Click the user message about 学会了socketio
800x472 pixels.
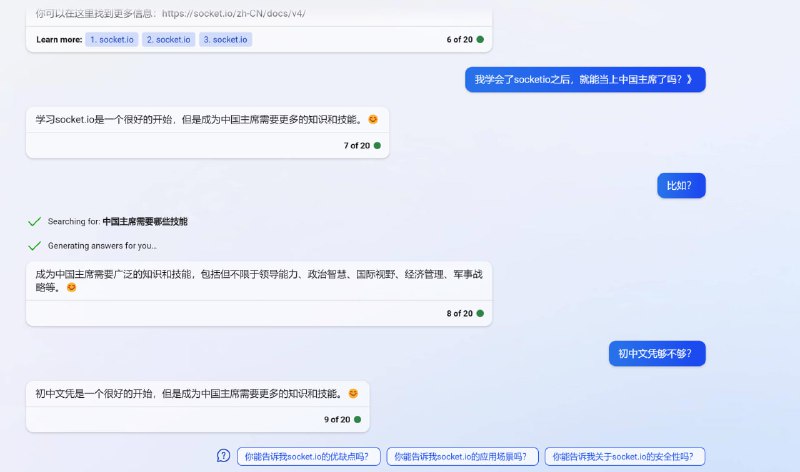tap(584, 79)
